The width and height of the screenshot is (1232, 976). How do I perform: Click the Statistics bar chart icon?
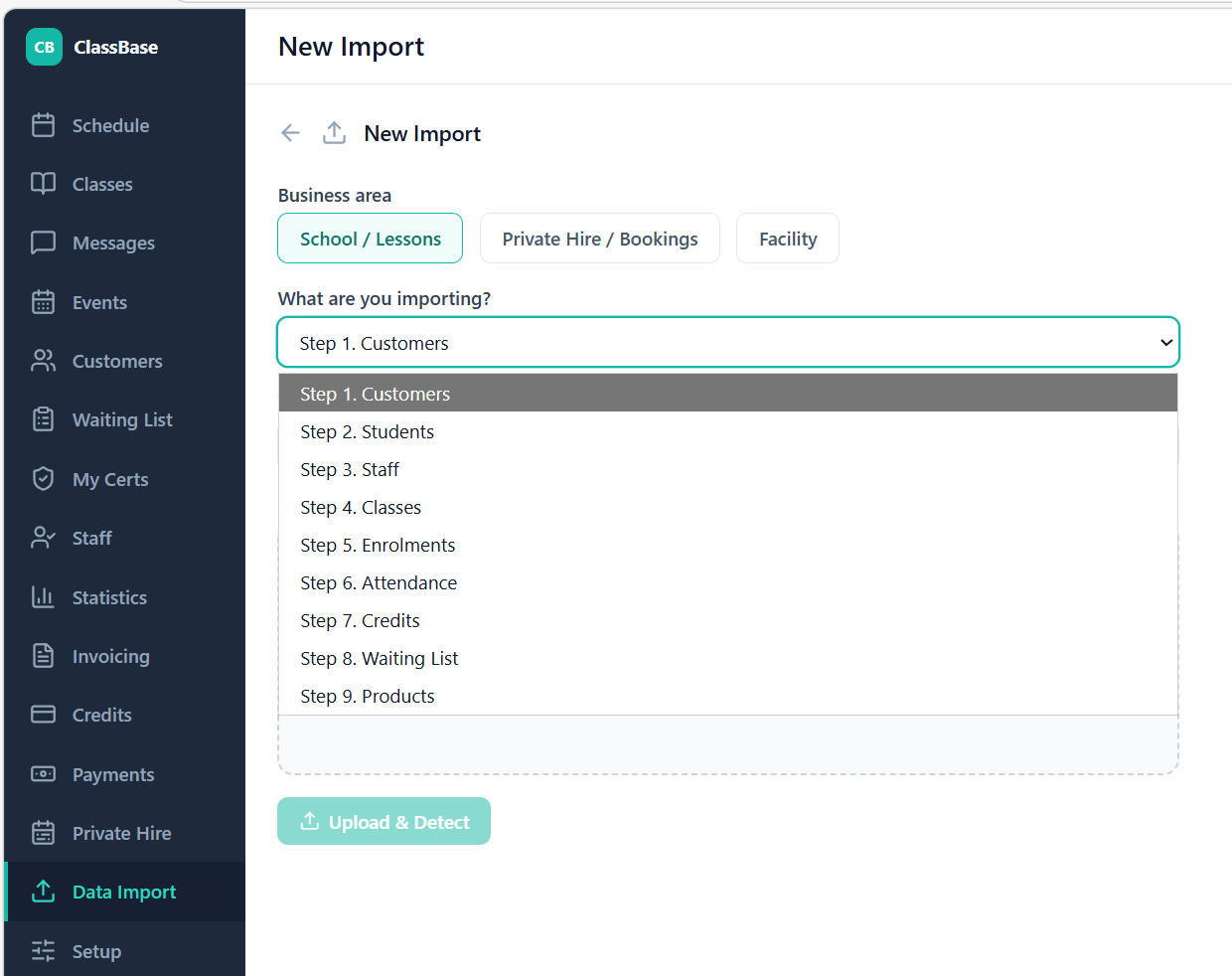43,597
